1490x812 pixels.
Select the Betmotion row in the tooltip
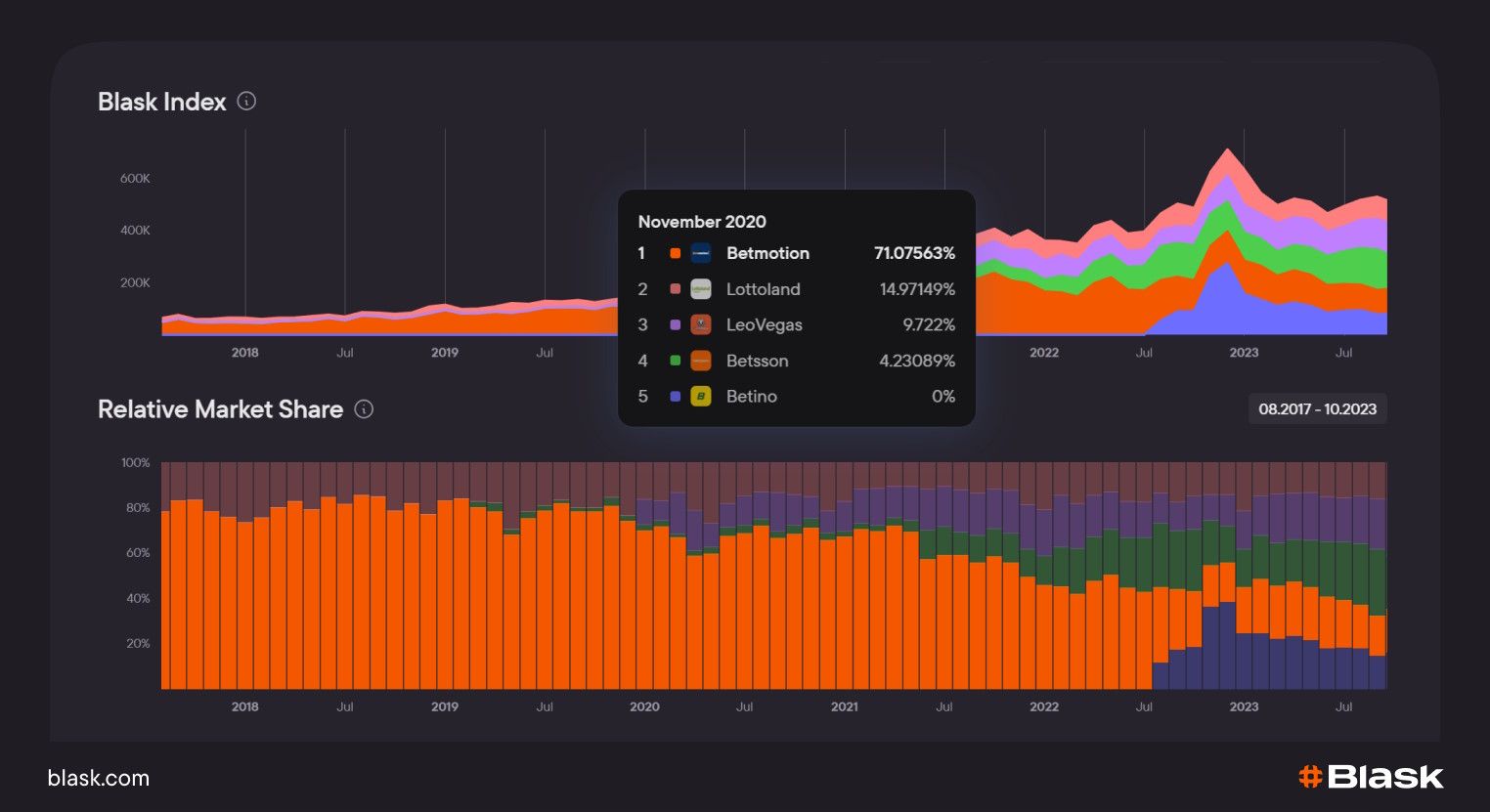click(x=767, y=253)
